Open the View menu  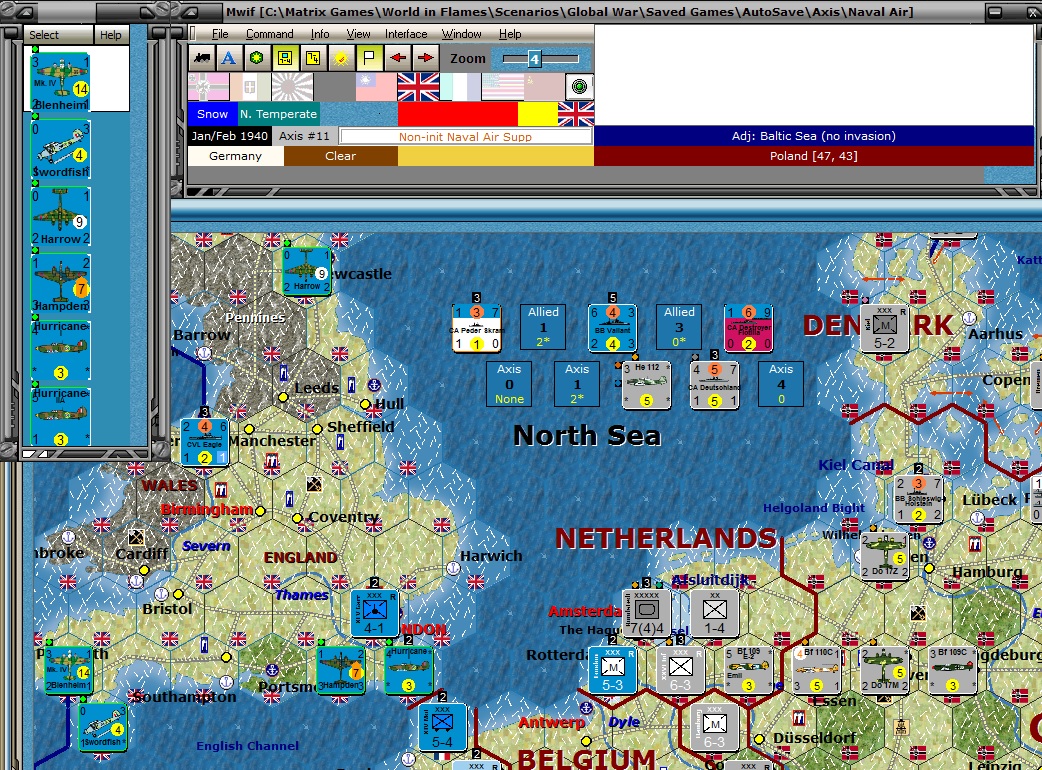358,34
